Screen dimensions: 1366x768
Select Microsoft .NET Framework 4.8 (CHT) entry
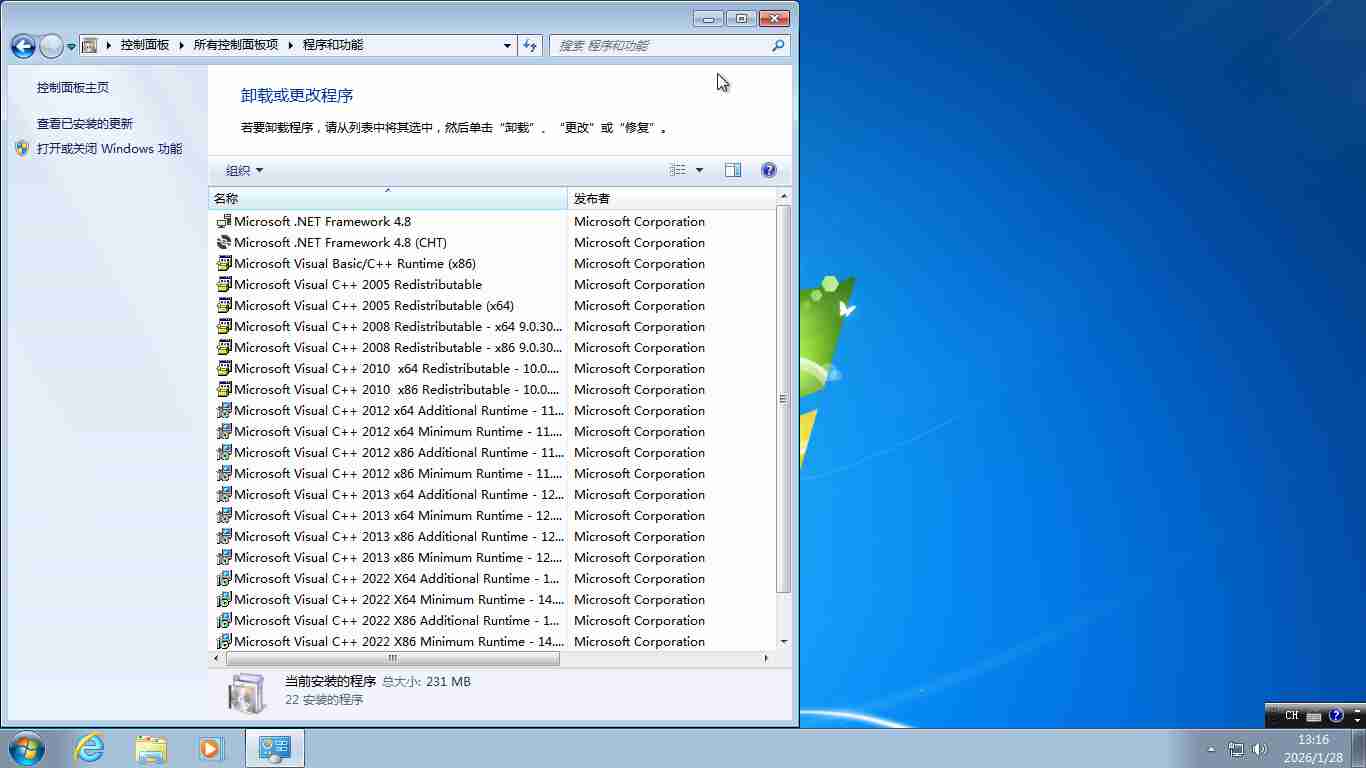[x=340, y=243]
